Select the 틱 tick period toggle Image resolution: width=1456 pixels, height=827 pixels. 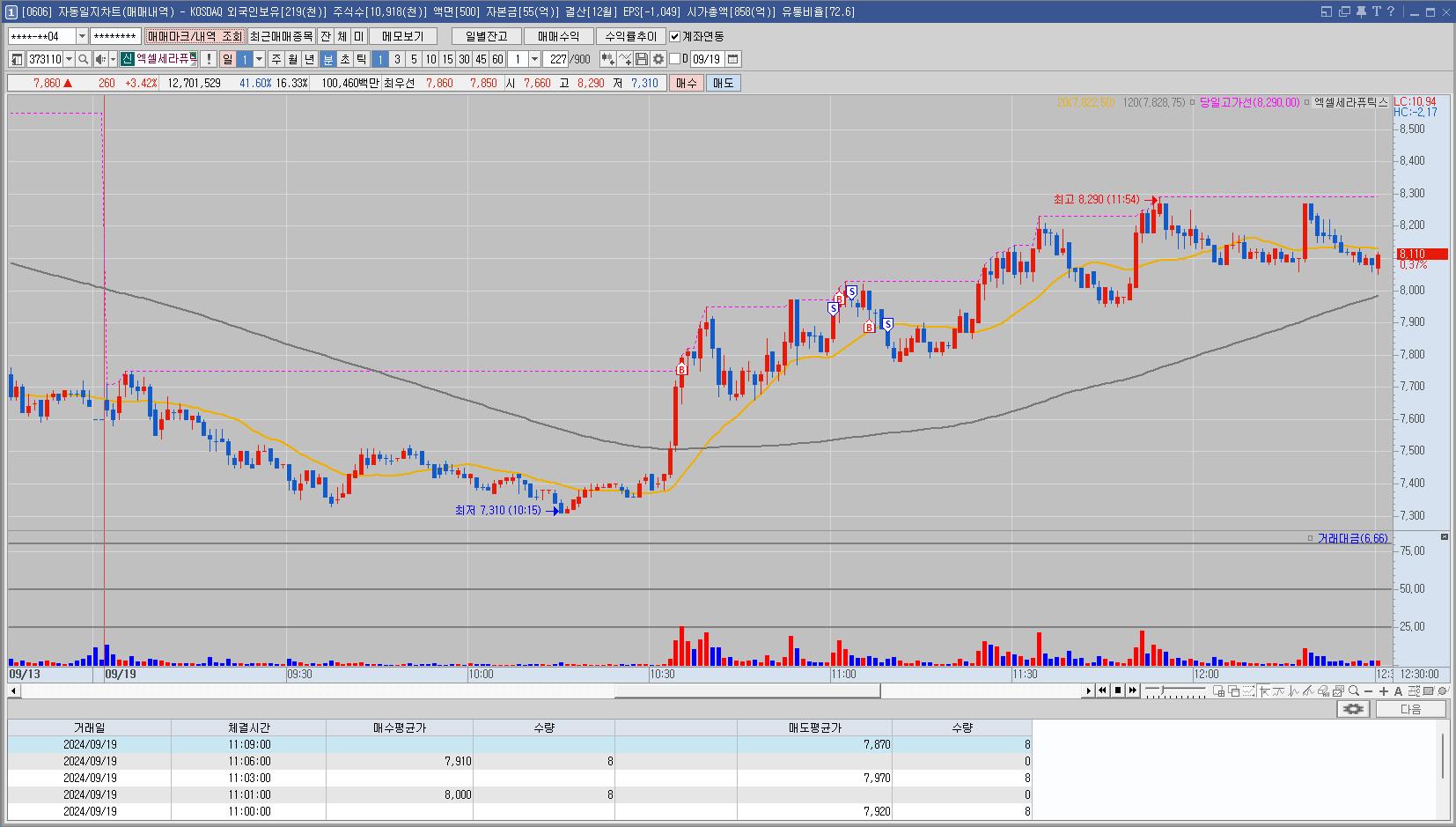pos(361,59)
